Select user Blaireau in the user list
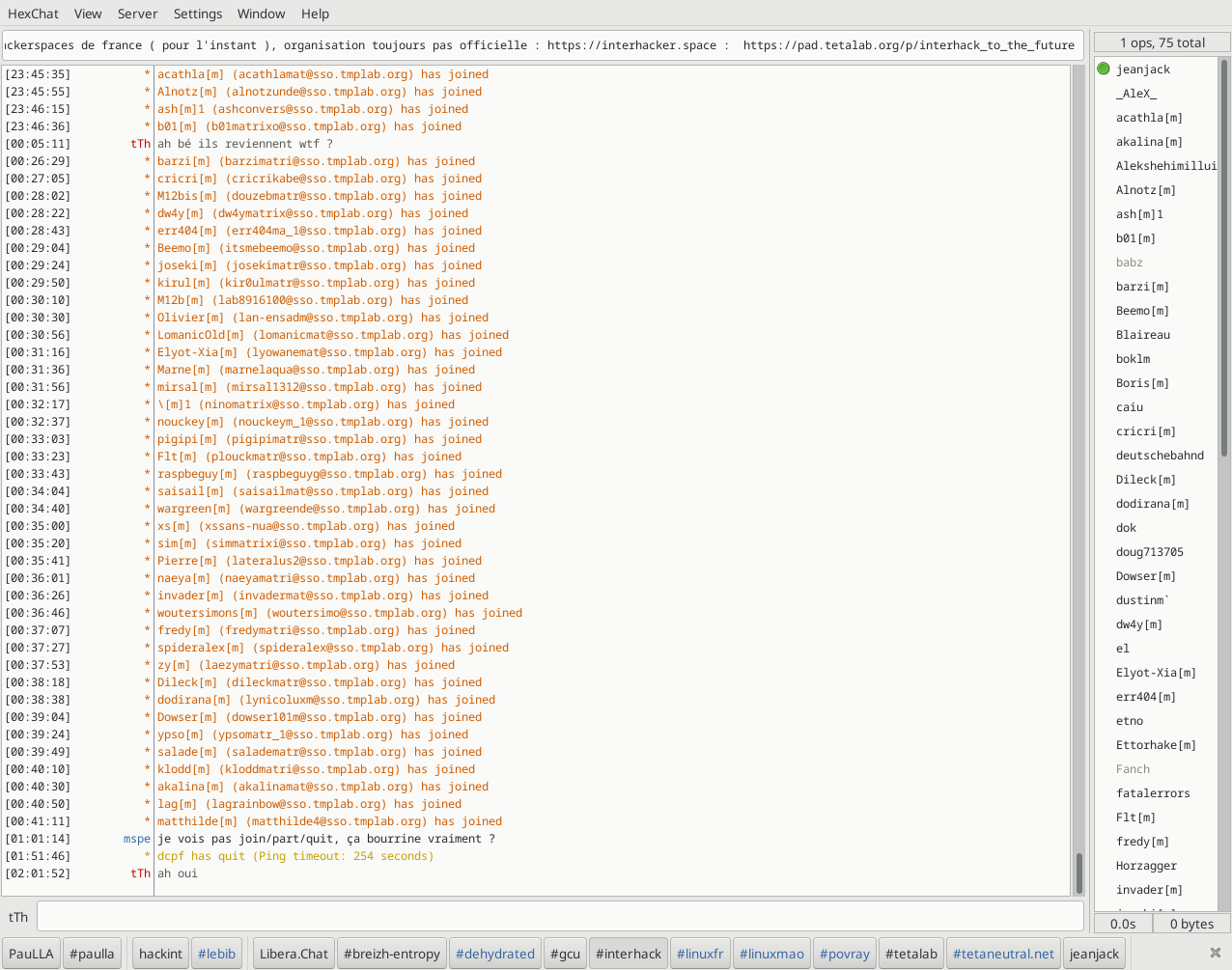1232x970 pixels. click(1142, 334)
